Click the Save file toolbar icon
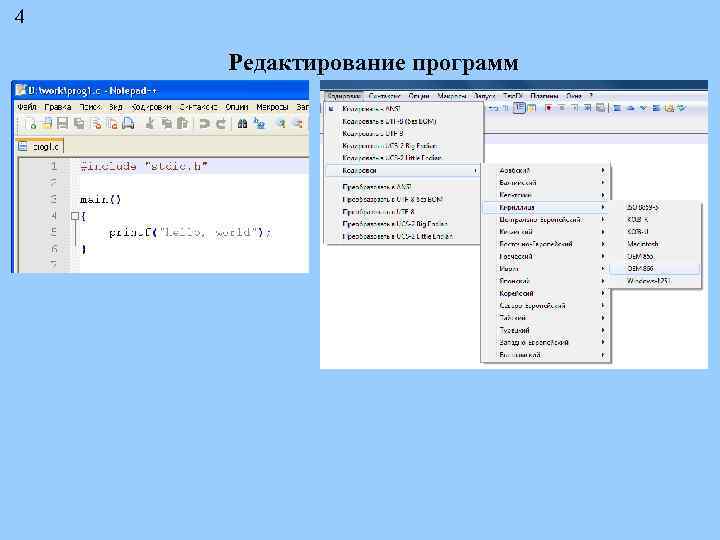Viewport: 720px width, 540px height. click(x=62, y=123)
